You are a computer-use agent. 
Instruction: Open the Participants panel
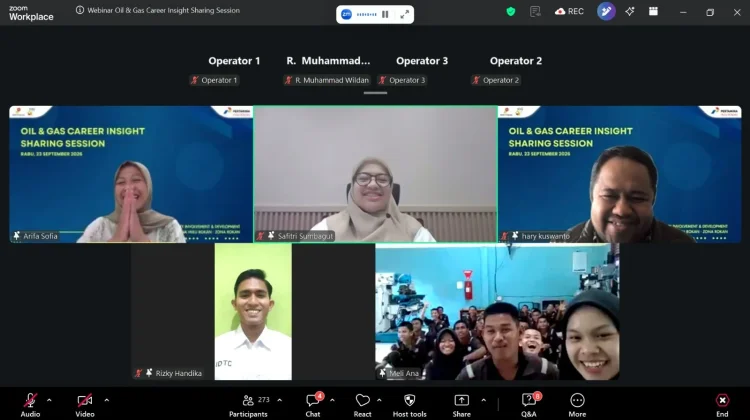(248, 405)
